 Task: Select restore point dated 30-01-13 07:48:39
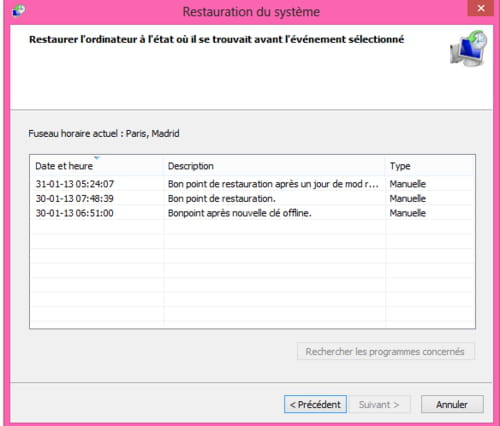75,199
